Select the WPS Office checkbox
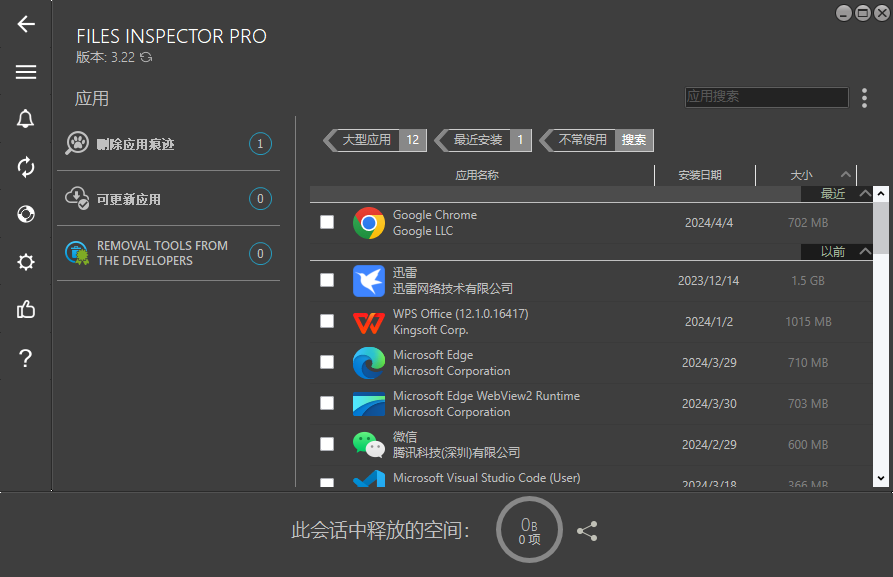The width and height of the screenshot is (893, 577). click(x=327, y=321)
